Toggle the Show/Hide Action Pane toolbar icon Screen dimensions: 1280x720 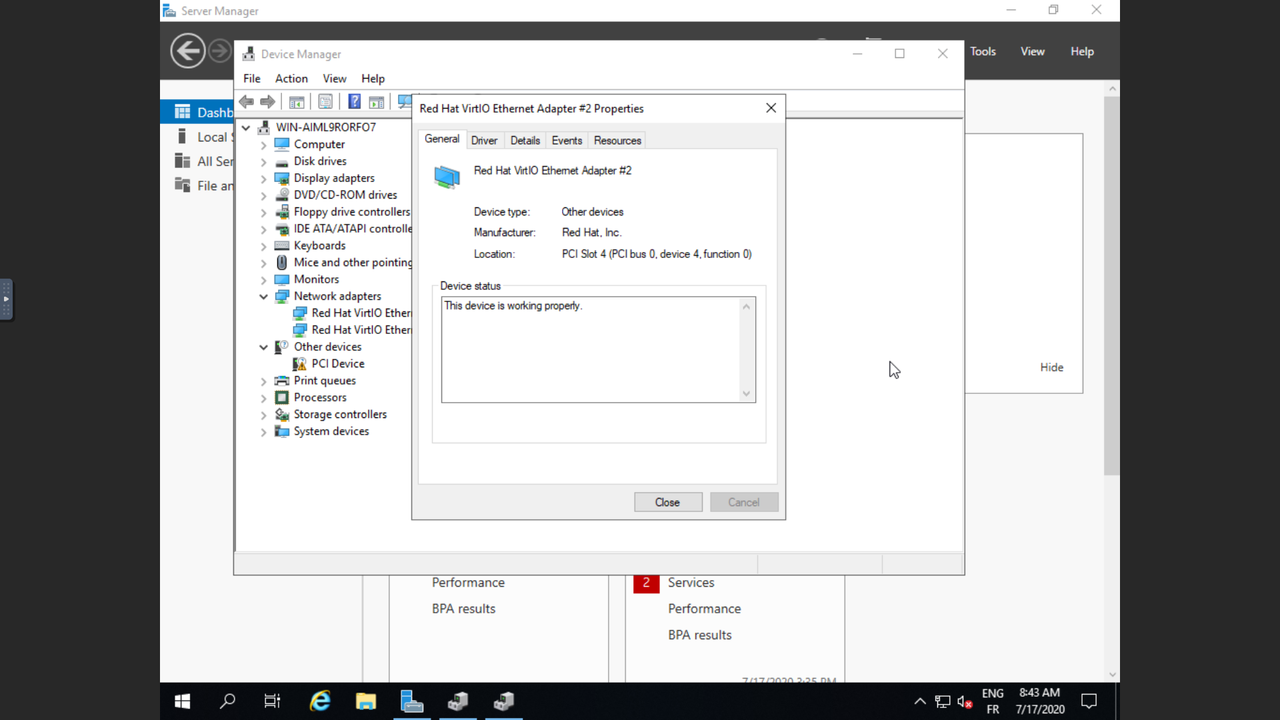tap(376, 102)
